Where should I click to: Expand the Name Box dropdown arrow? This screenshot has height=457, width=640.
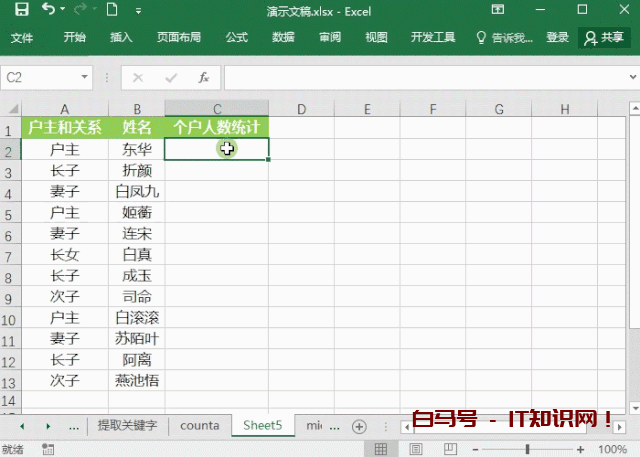84,77
